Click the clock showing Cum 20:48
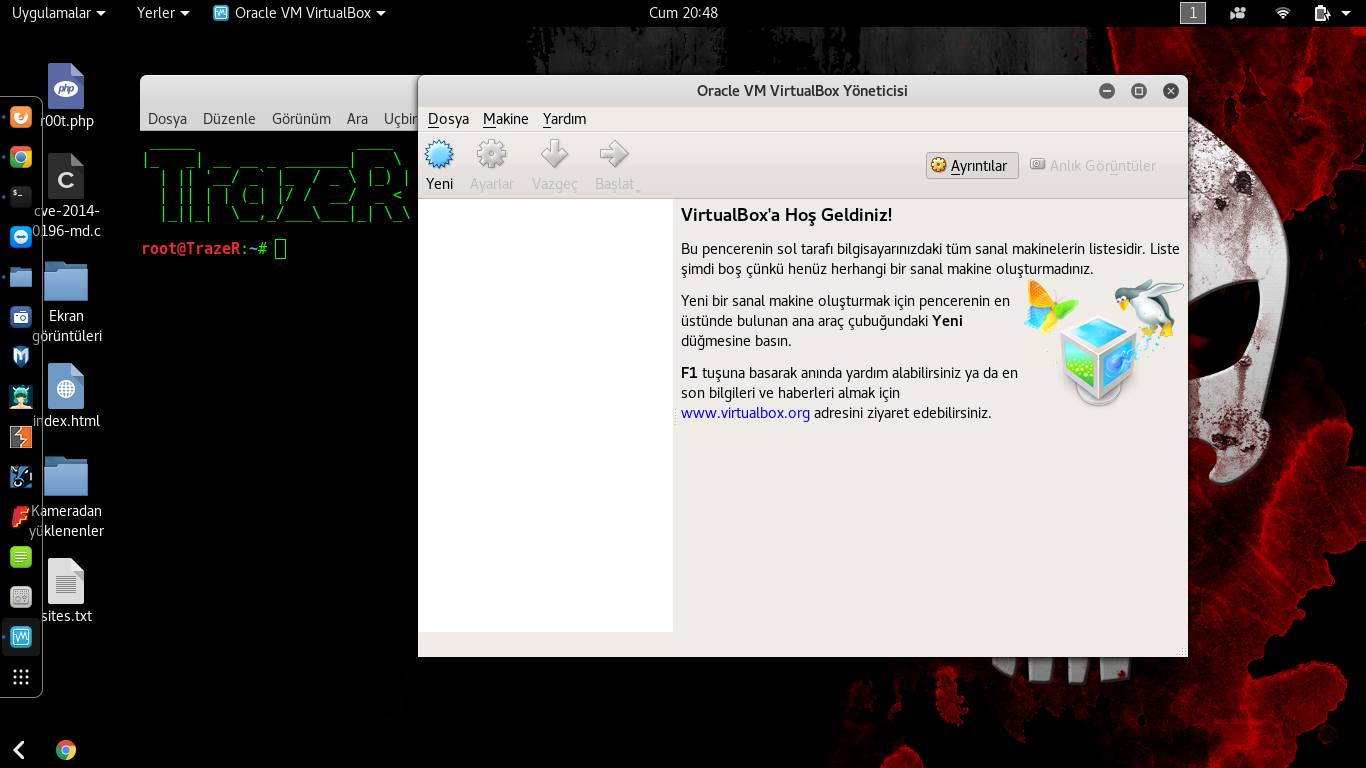This screenshot has height=768, width=1366. (x=683, y=13)
